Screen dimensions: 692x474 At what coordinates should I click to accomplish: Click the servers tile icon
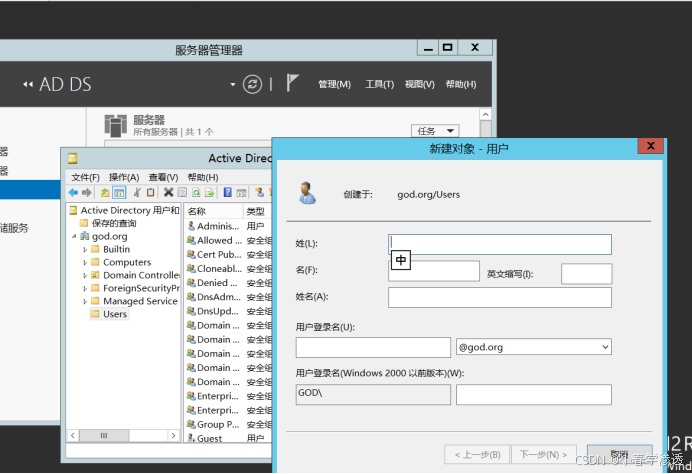(116, 125)
